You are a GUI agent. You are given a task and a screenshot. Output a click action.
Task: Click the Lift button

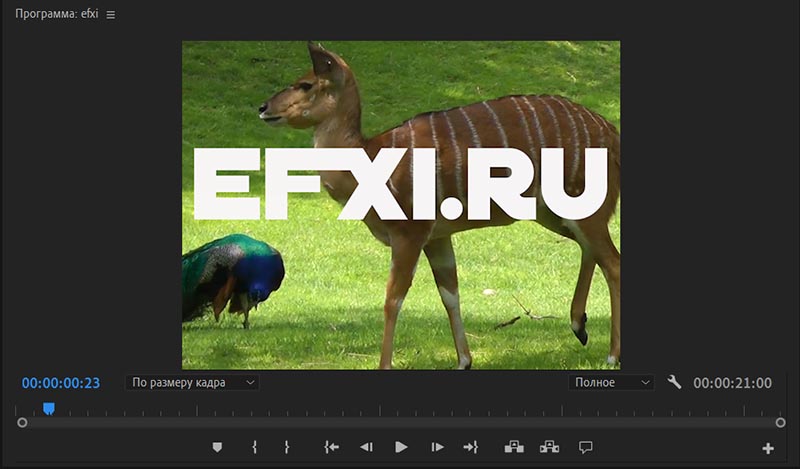tap(514, 447)
